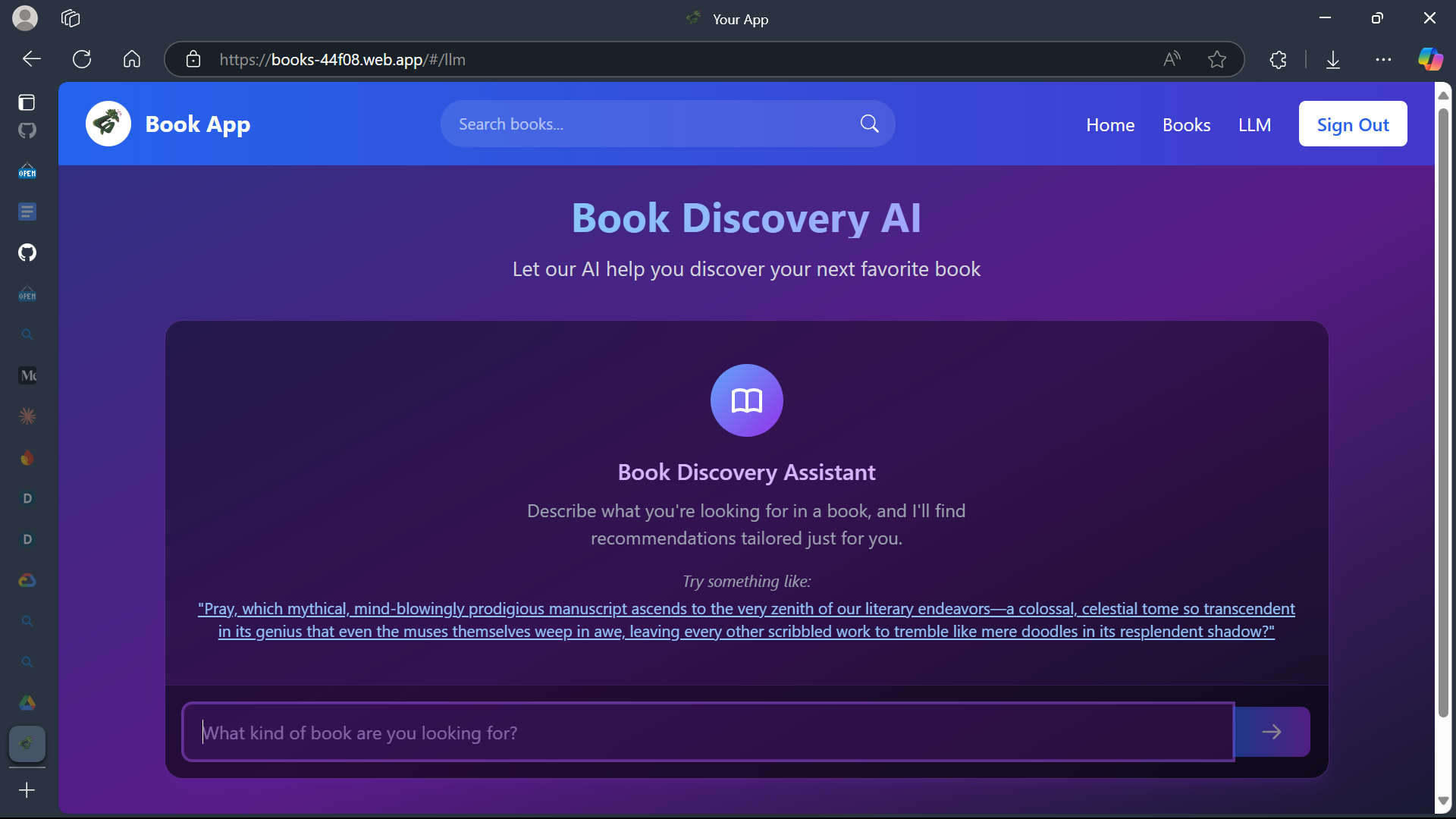This screenshot has width=1456, height=819.
Task: Click the browser refresh icon
Action: [x=82, y=59]
